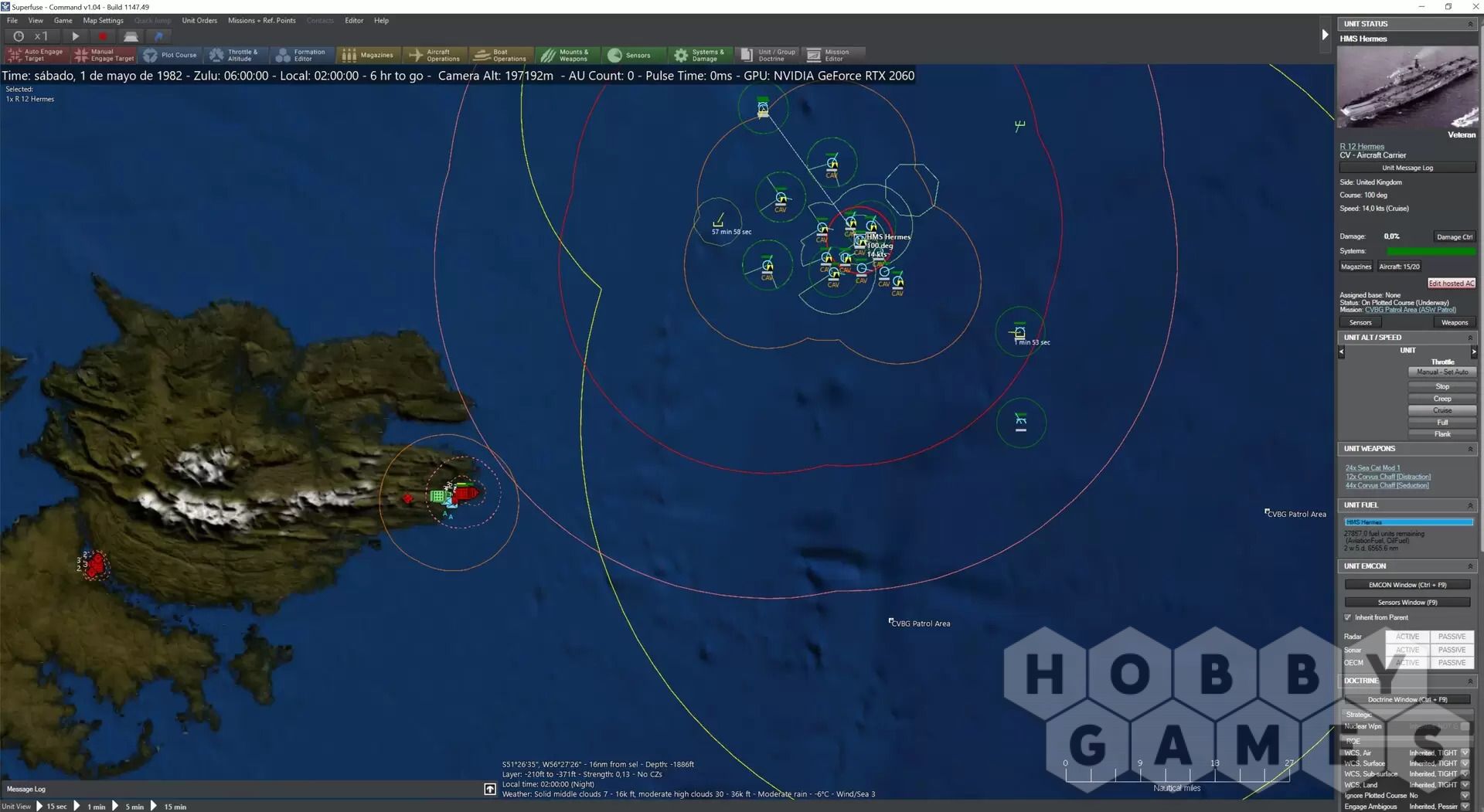
Task: Click the message log pop-out icon
Action: [490, 789]
